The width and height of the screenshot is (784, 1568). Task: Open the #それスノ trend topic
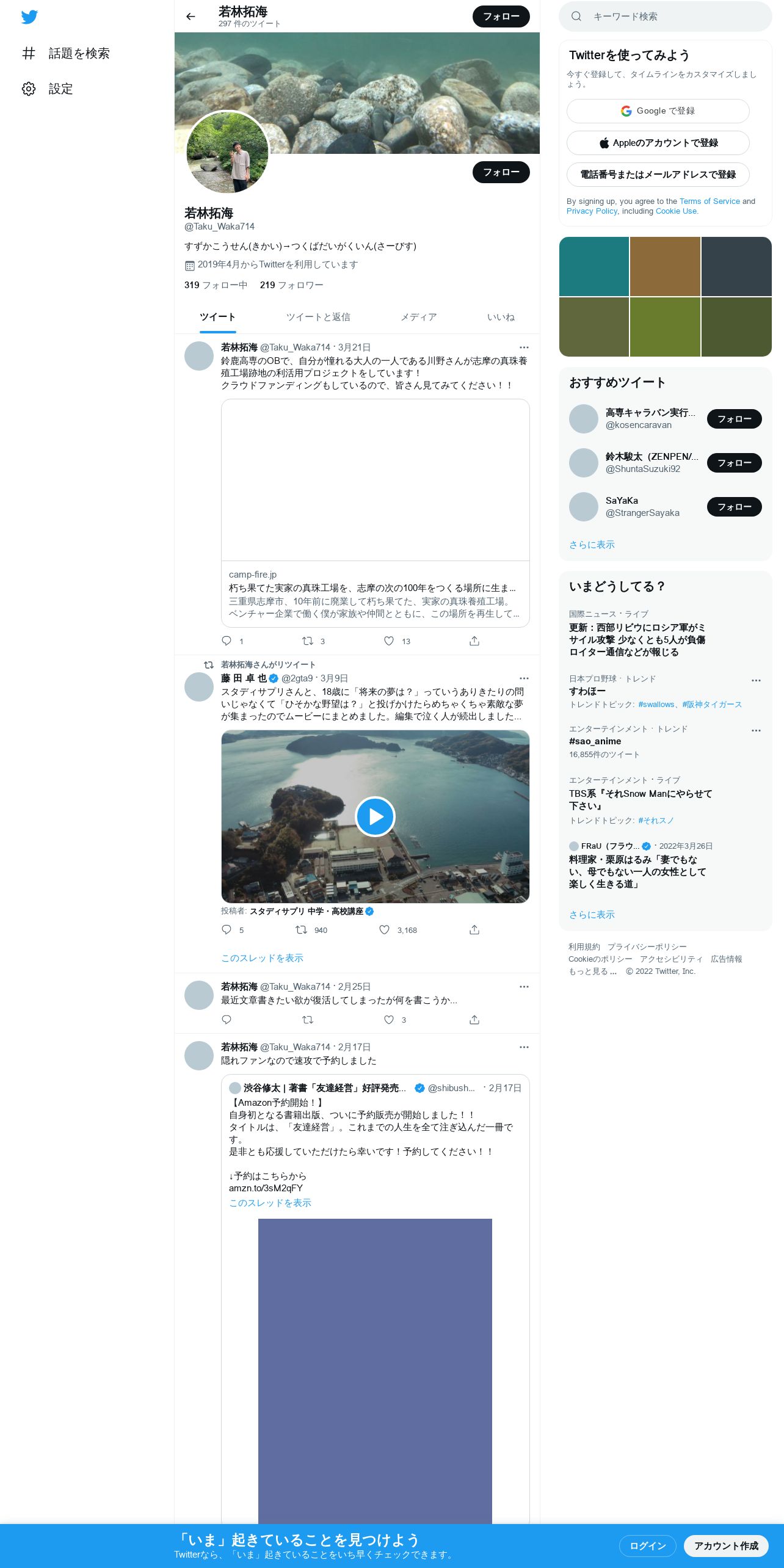[656, 821]
